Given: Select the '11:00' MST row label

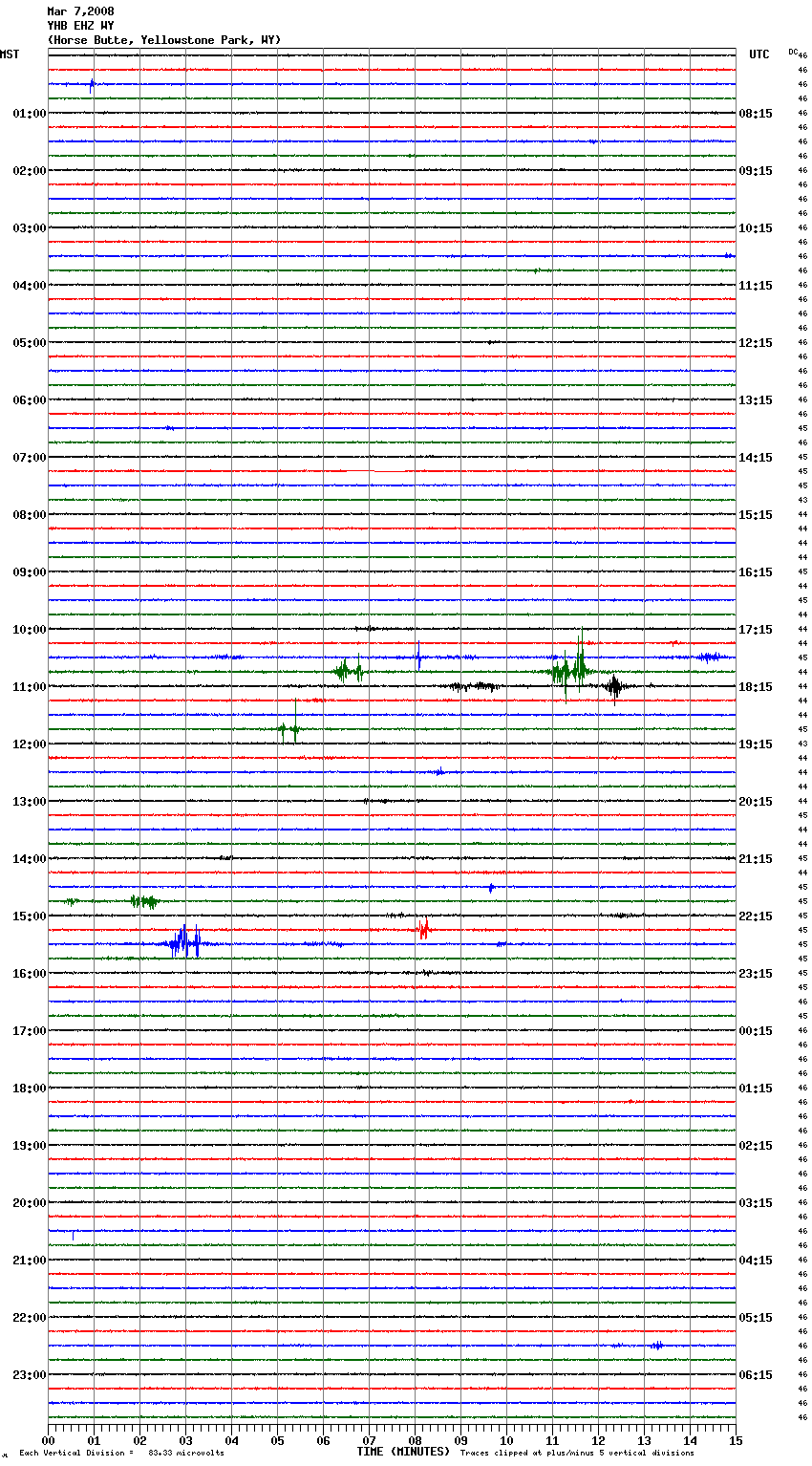Looking at the screenshot, I should [x=30, y=687].
